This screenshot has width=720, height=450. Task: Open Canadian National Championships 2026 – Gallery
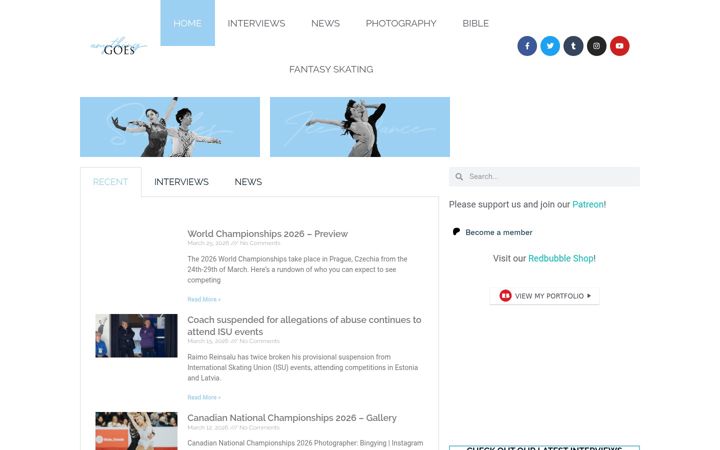(292, 418)
